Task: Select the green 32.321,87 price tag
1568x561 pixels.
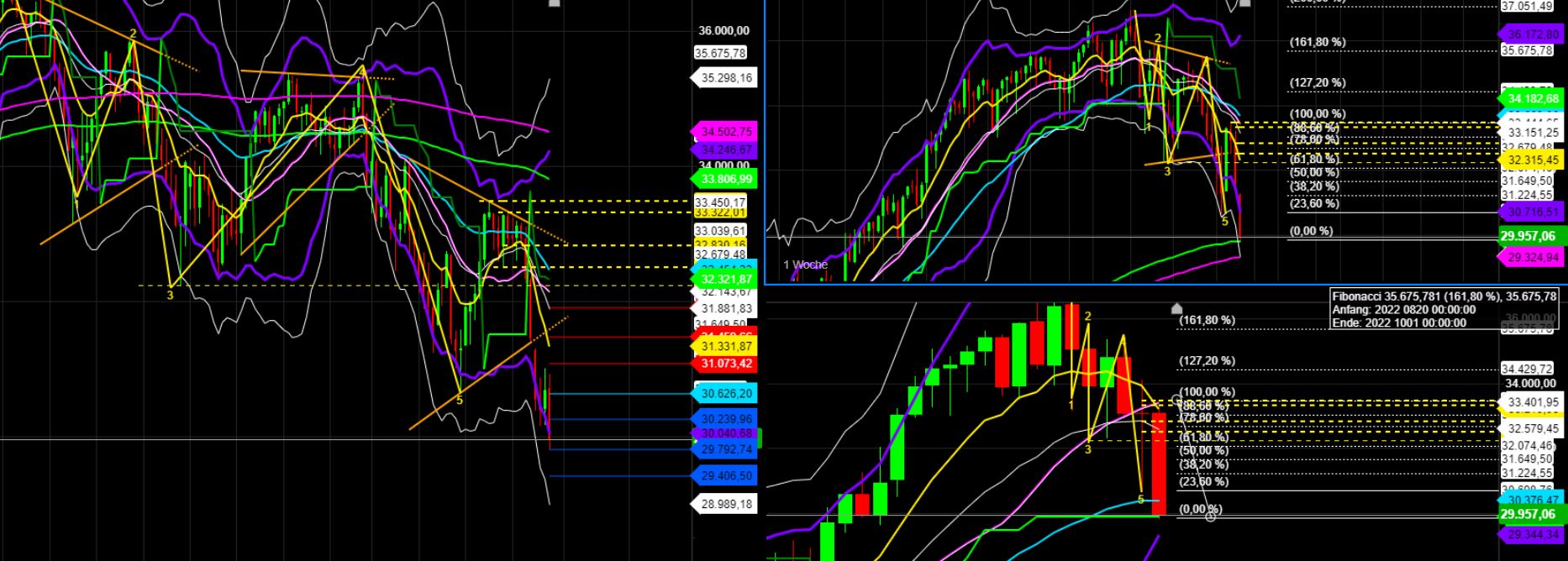Action: point(723,279)
